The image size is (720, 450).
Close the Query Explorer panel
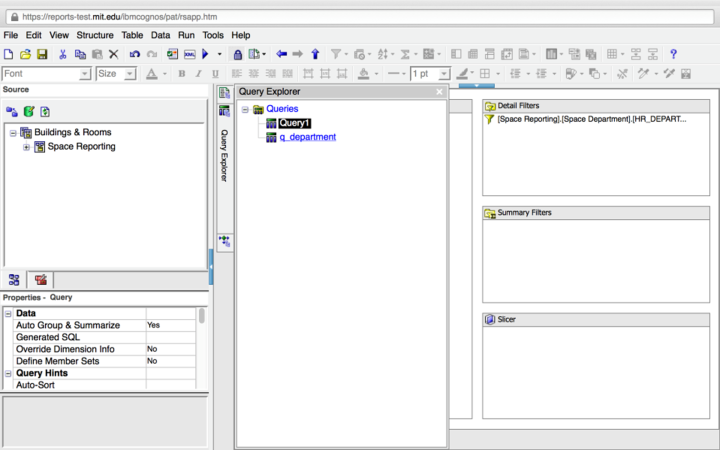pos(439,92)
